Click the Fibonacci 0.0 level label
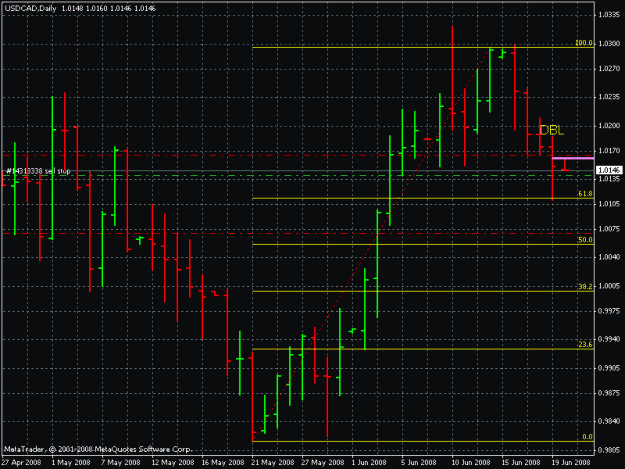Screen dimensions: 625x469 click(x=588, y=437)
